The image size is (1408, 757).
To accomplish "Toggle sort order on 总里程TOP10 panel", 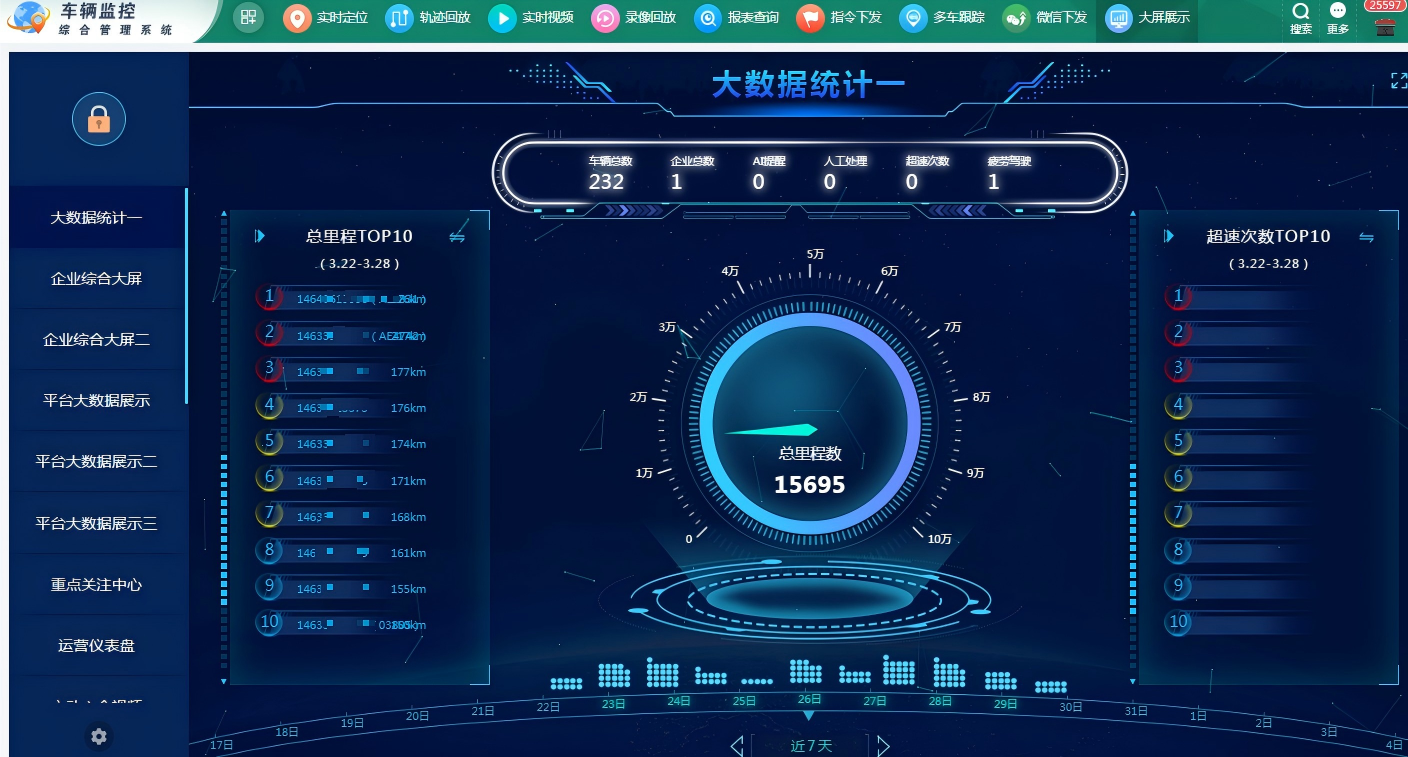I will tap(458, 236).
